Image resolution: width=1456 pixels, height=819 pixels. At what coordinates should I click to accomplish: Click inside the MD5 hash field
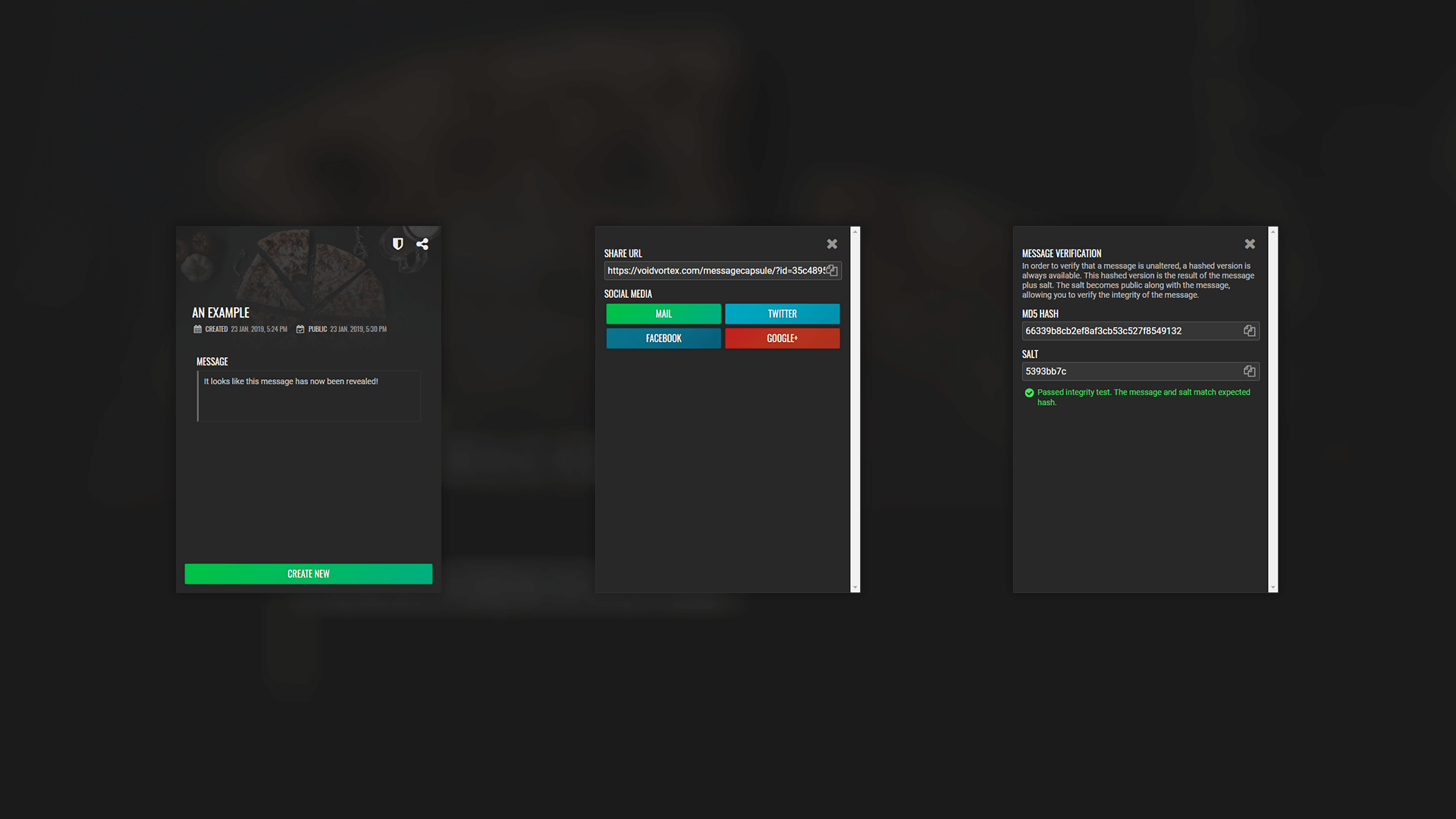pos(1130,330)
